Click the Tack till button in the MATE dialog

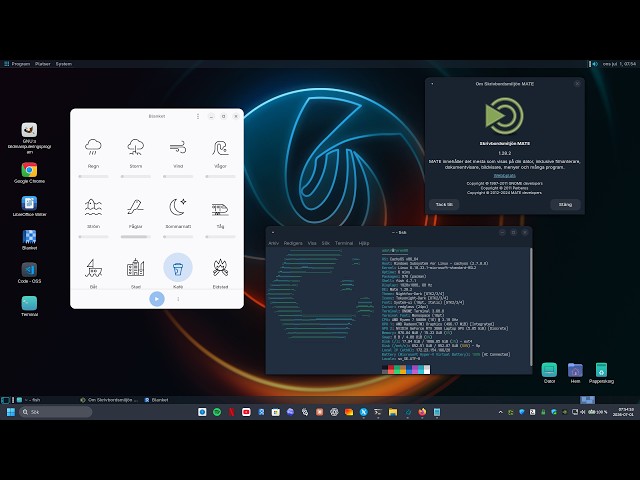click(x=444, y=204)
